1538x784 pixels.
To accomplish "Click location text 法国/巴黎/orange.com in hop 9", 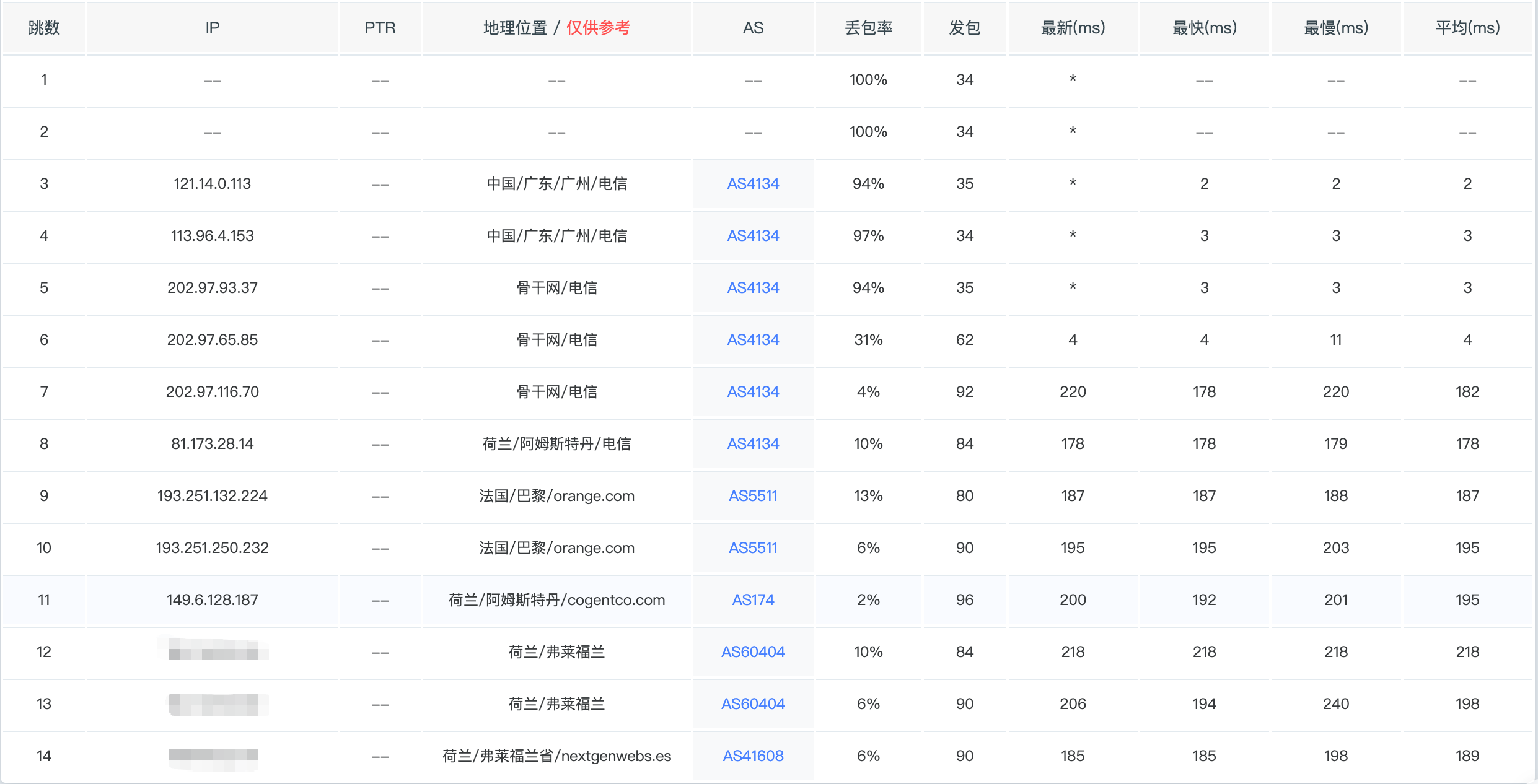I will [556, 496].
